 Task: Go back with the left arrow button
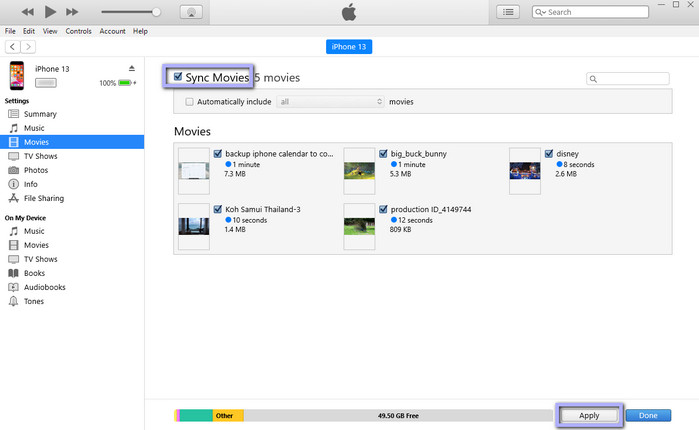tap(12, 47)
